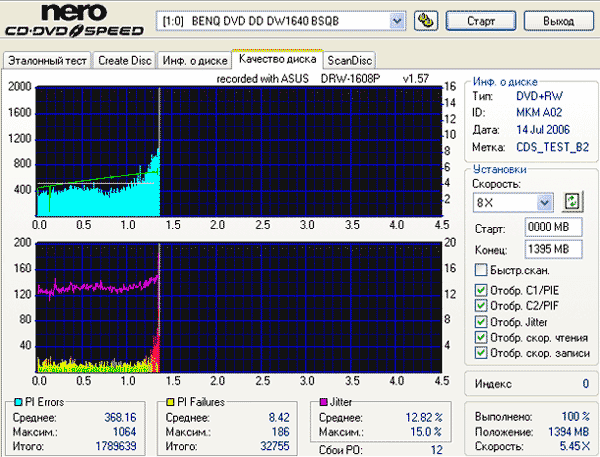Click the Выход button

(558, 21)
